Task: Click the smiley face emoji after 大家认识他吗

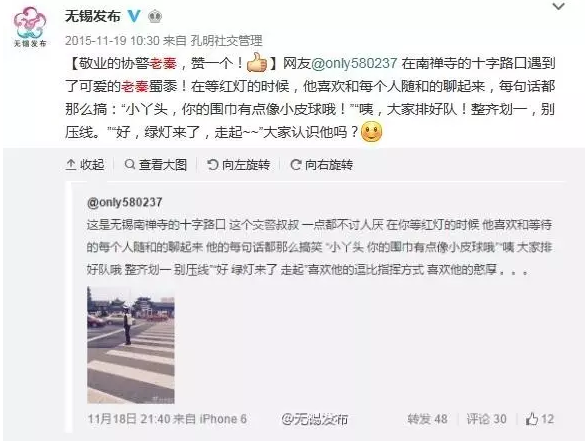Action: (x=371, y=132)
